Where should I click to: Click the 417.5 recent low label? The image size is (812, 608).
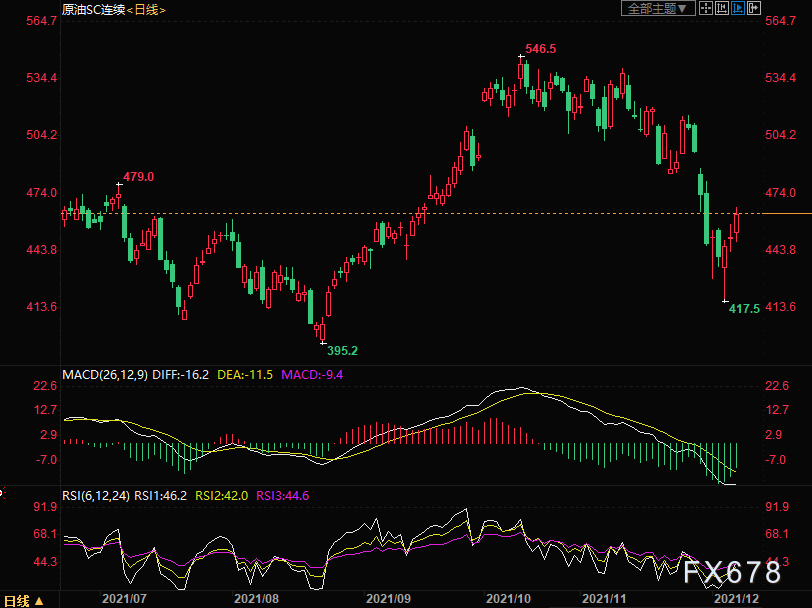744,309
